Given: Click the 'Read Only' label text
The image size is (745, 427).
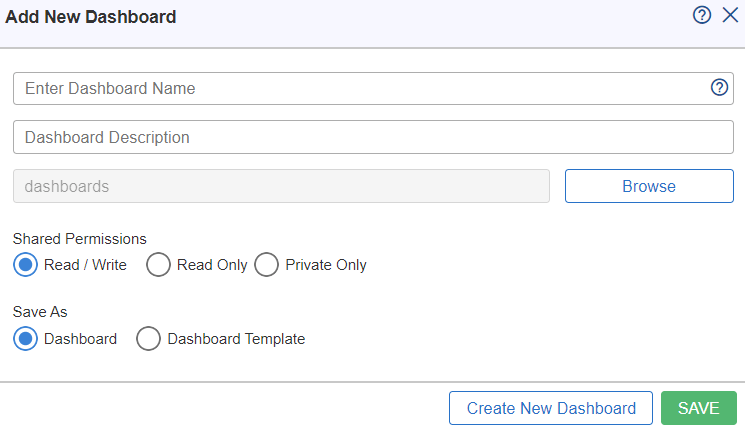Looking at the screenshot, I should tap(212, 265).
